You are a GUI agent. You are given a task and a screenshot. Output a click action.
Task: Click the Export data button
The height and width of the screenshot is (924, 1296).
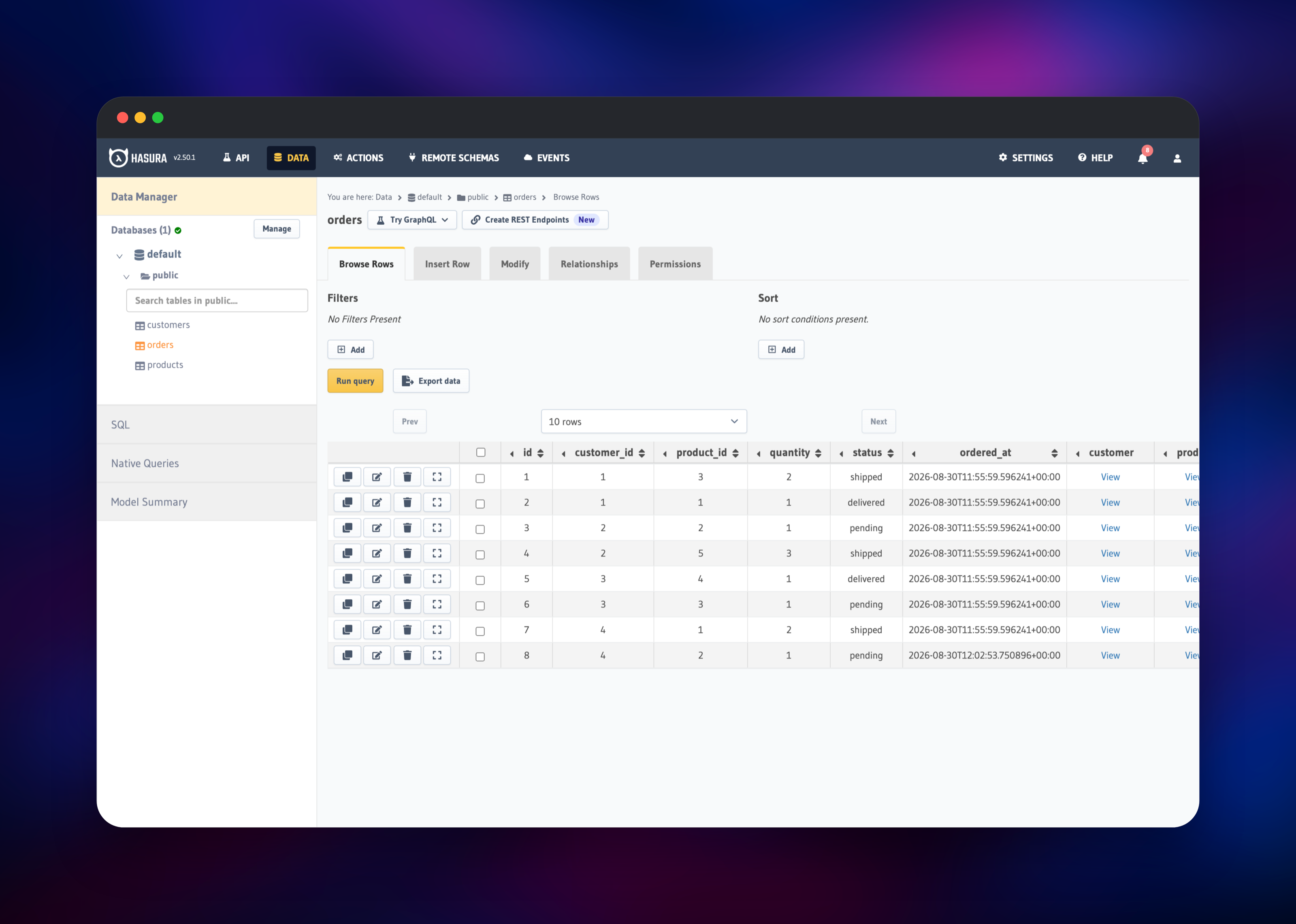[431, 381]
